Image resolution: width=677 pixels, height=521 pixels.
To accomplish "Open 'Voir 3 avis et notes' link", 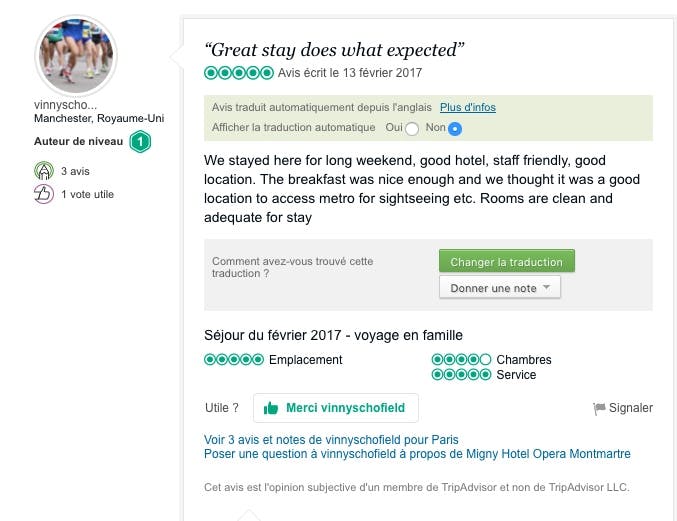I will click(x=331, y=439).
